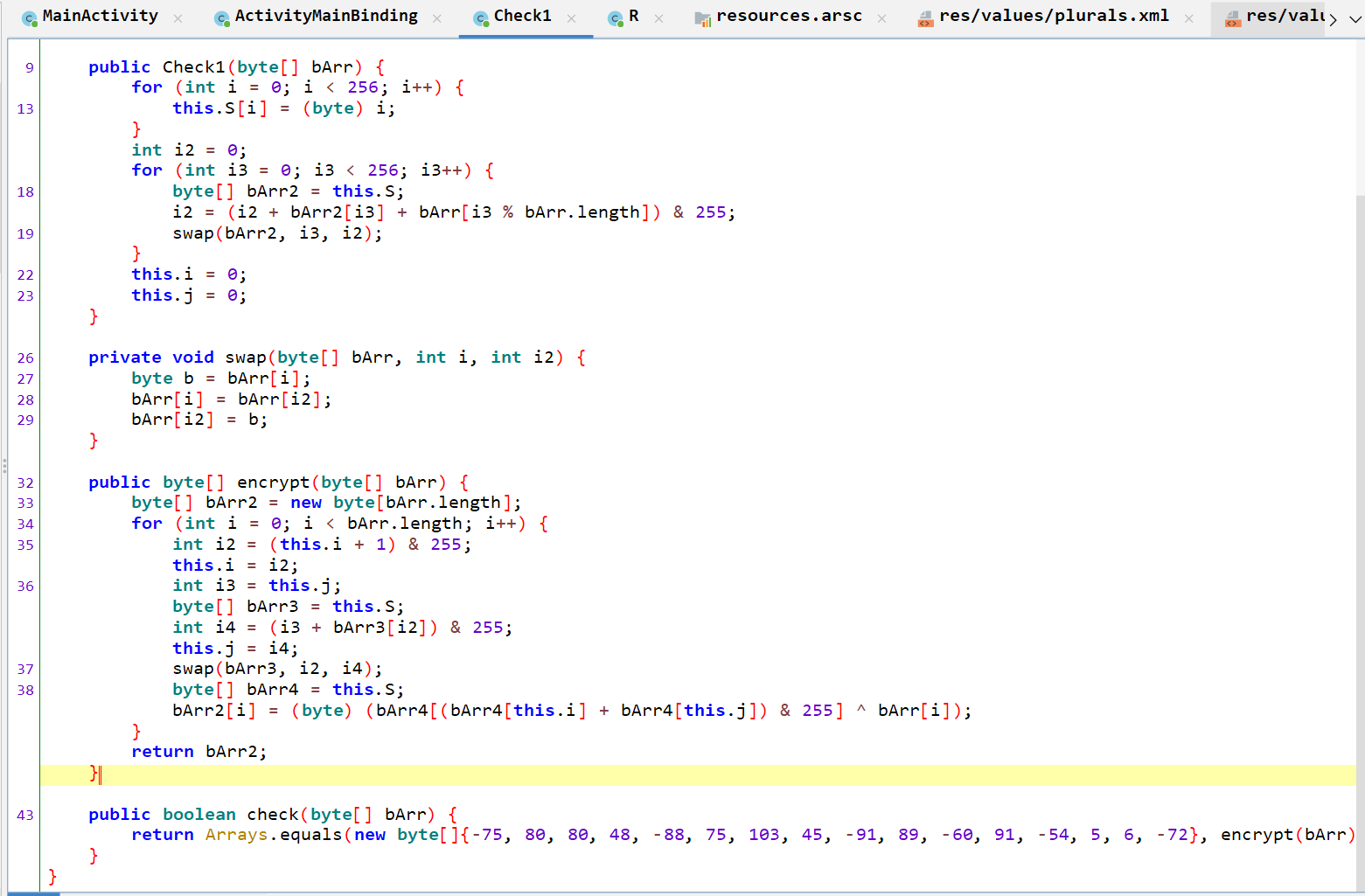This screenshot has height=896, width=1365.
Task: Open the tab list dropdown
Action: [x=1355, y=18]
